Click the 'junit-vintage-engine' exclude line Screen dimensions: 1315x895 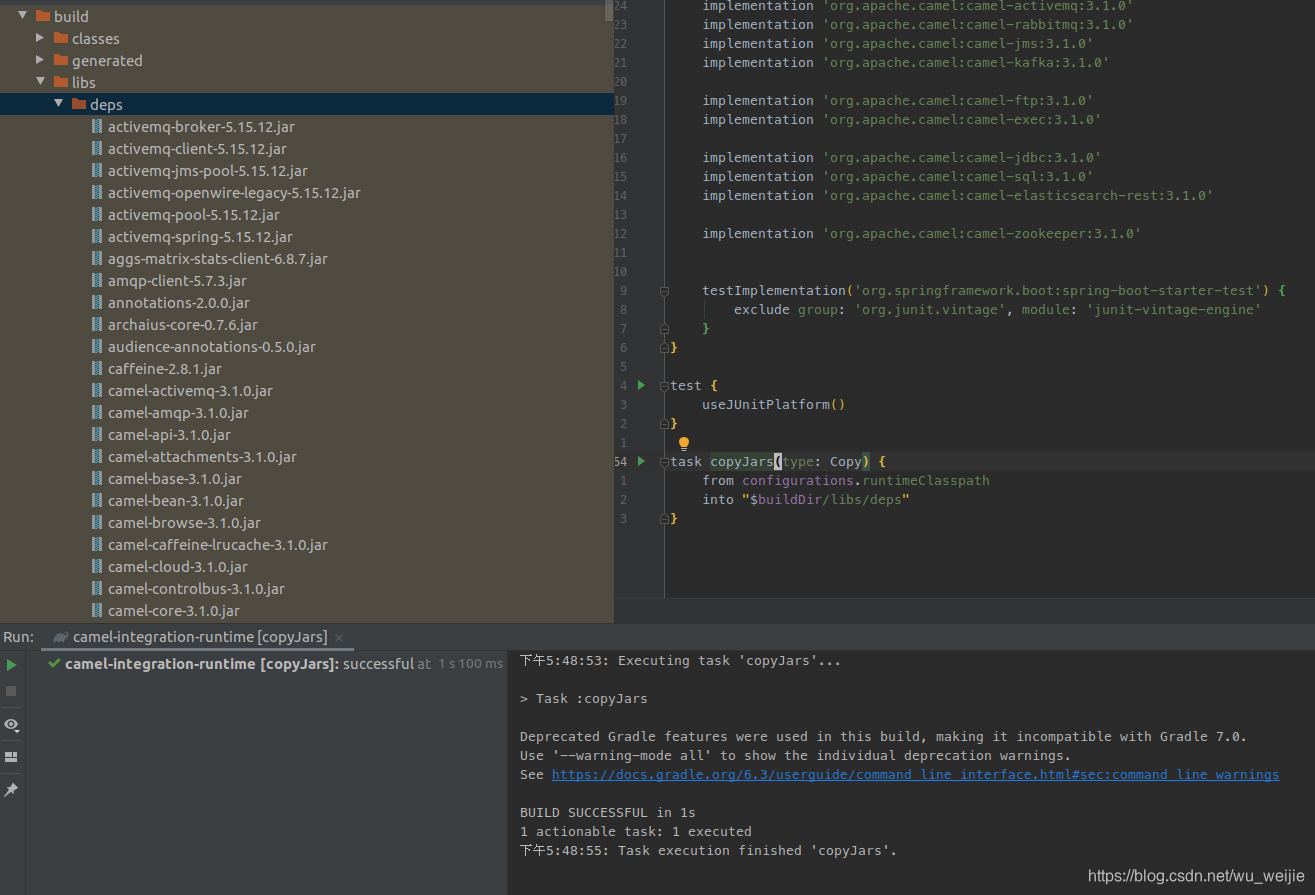[x=997, y=309]
